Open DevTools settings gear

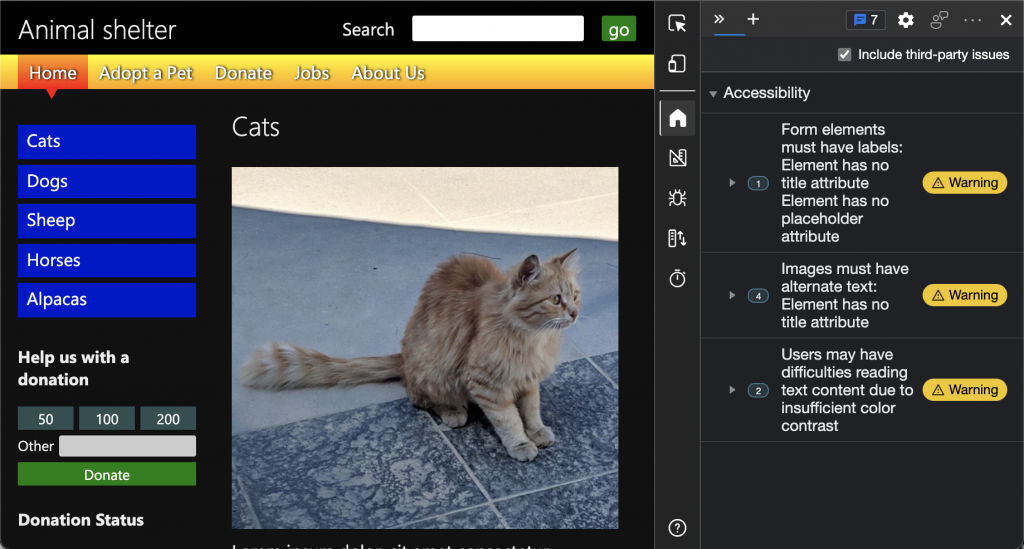point(905,20)
